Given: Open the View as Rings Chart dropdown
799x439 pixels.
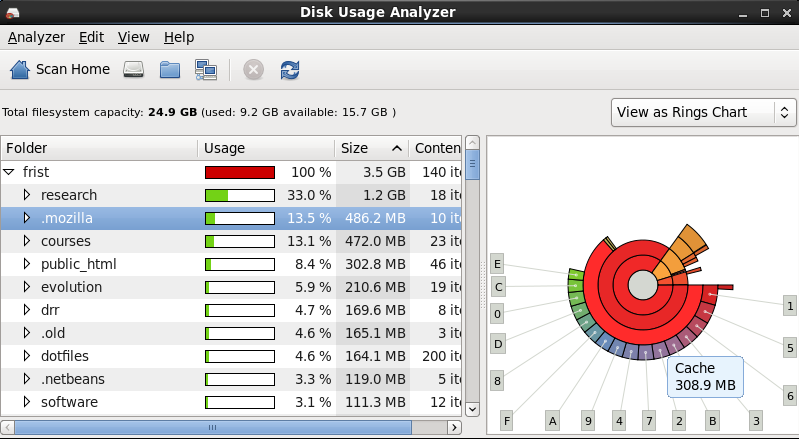Looking at the screenshot, I should [703, 112].
